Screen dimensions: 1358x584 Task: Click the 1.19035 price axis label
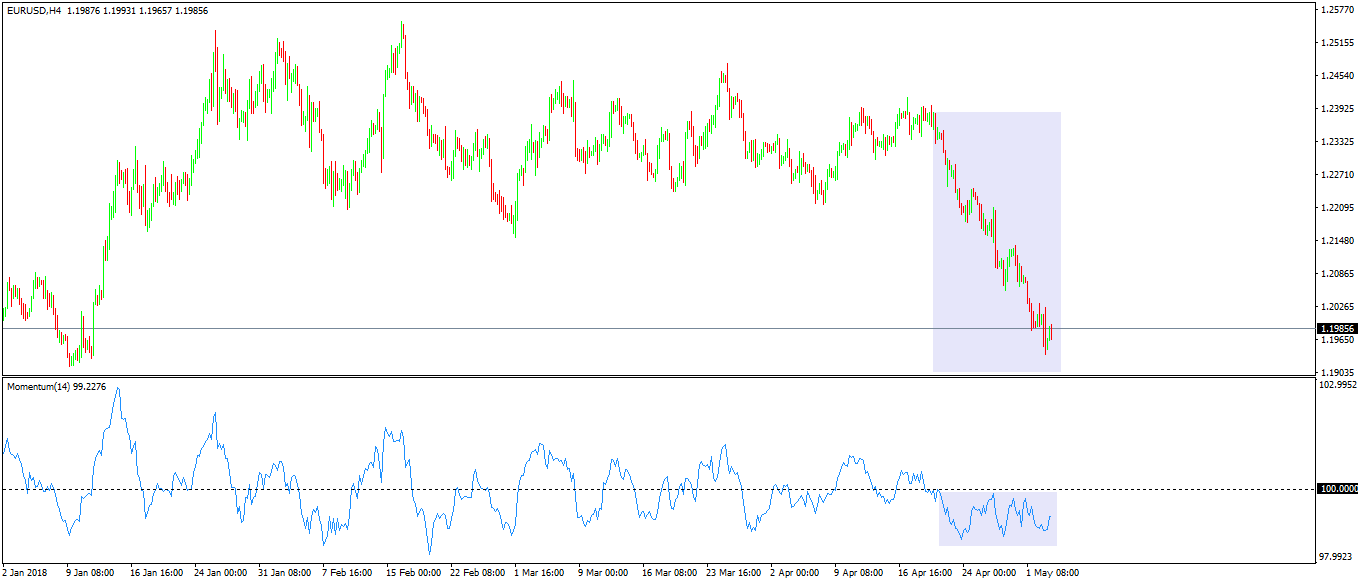(1337, 373)
